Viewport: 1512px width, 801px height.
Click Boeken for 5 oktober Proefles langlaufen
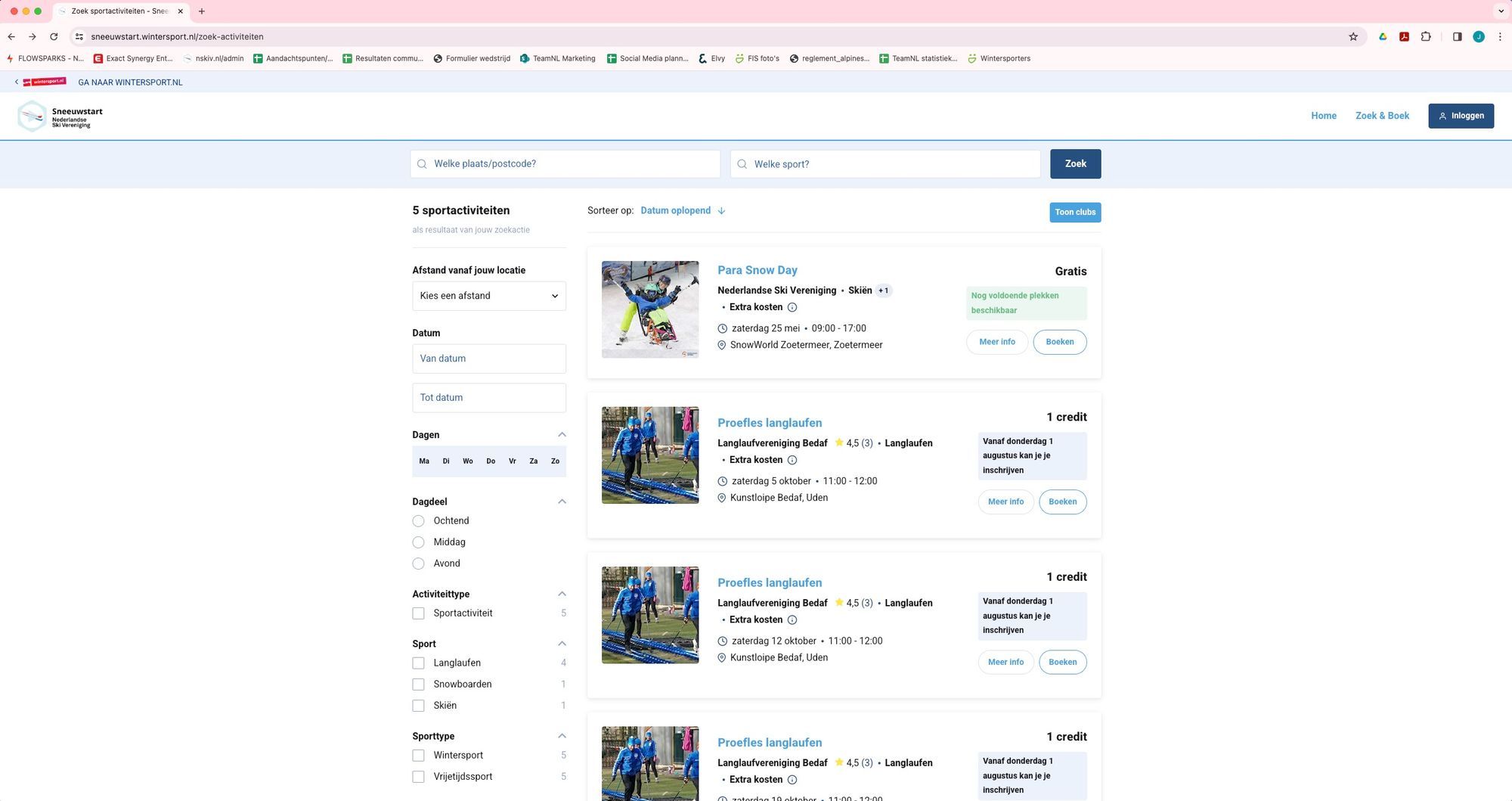tap(1063, 502)
